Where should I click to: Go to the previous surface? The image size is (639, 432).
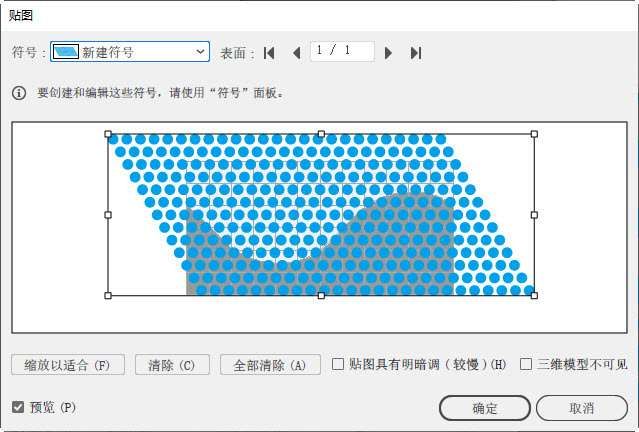click(x=296, y=53)
